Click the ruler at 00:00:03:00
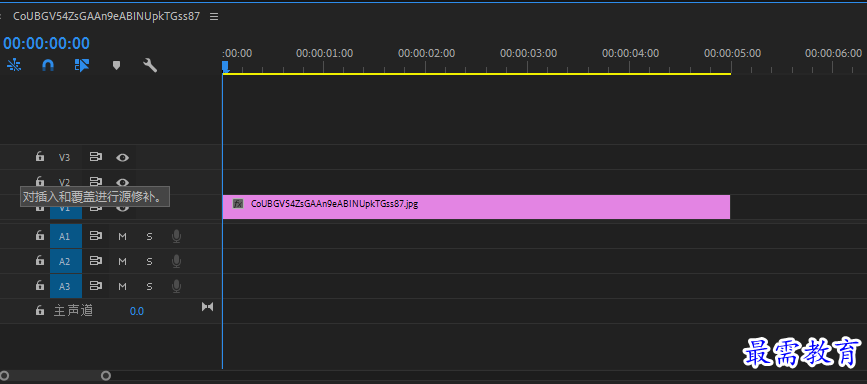Viewport: 867px width, 384px height. tap(528, 54)
